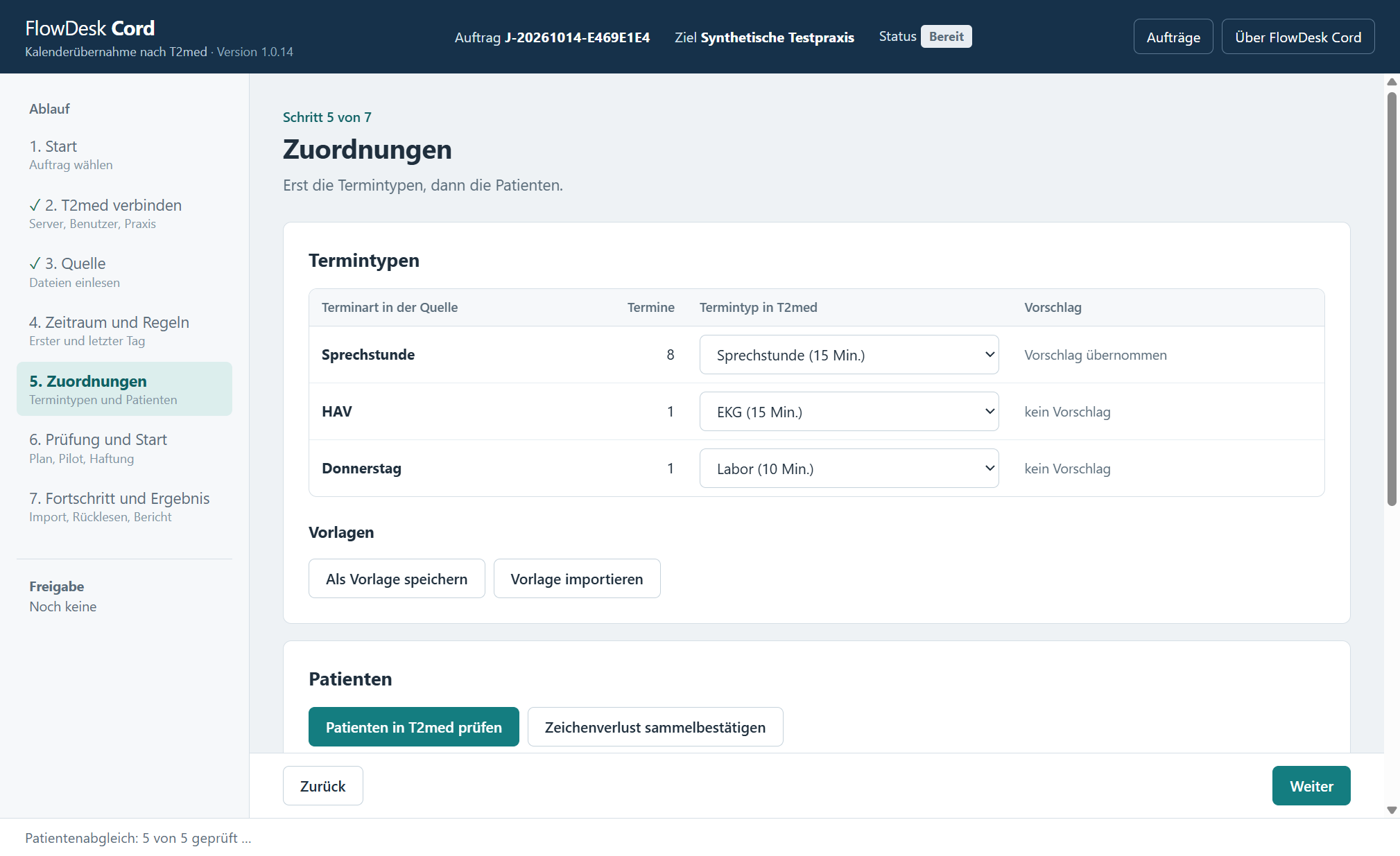The width and height of the screenshot is (1400, 856).
Task: Open the Aufträge list button
Action: coord(1173,37)
